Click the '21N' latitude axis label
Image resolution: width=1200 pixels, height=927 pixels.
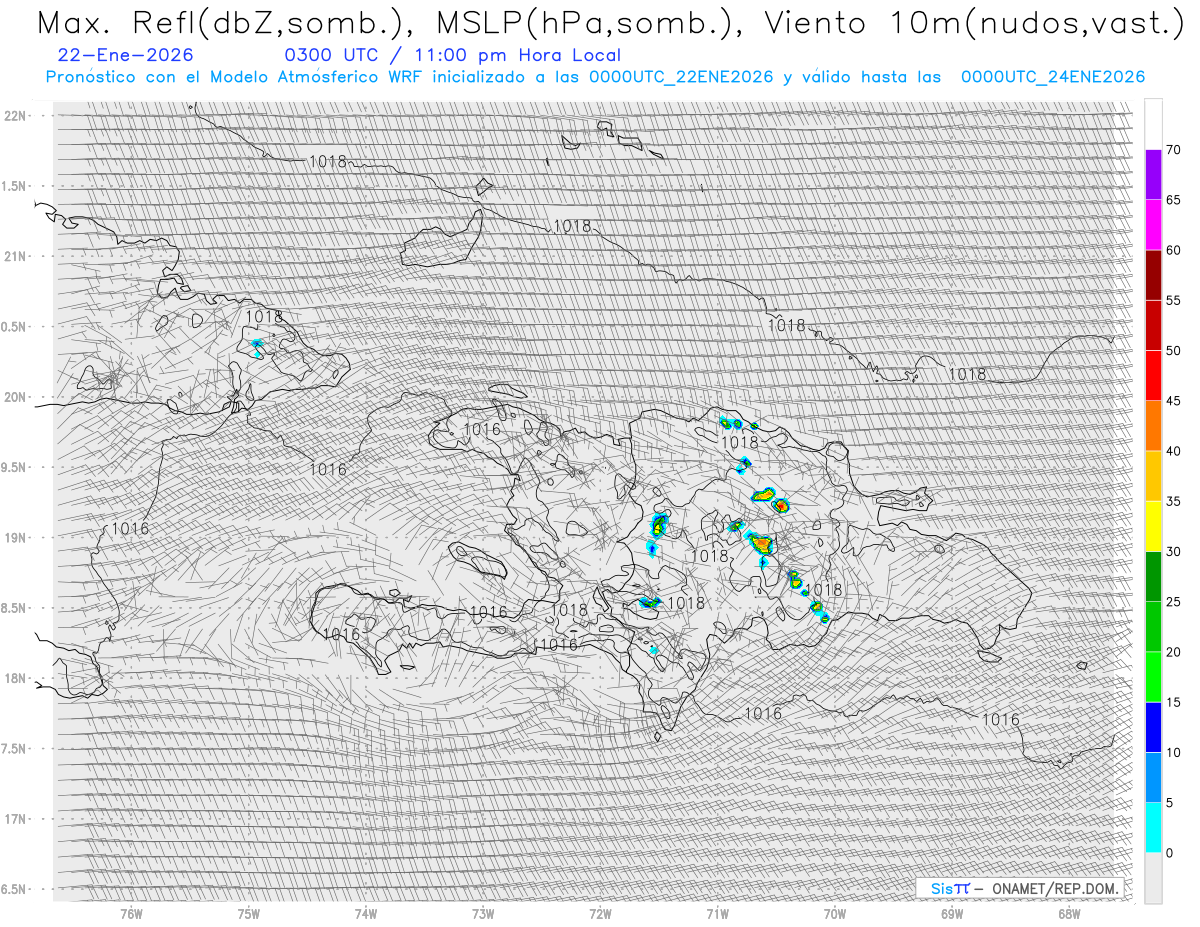click(15, 256)
